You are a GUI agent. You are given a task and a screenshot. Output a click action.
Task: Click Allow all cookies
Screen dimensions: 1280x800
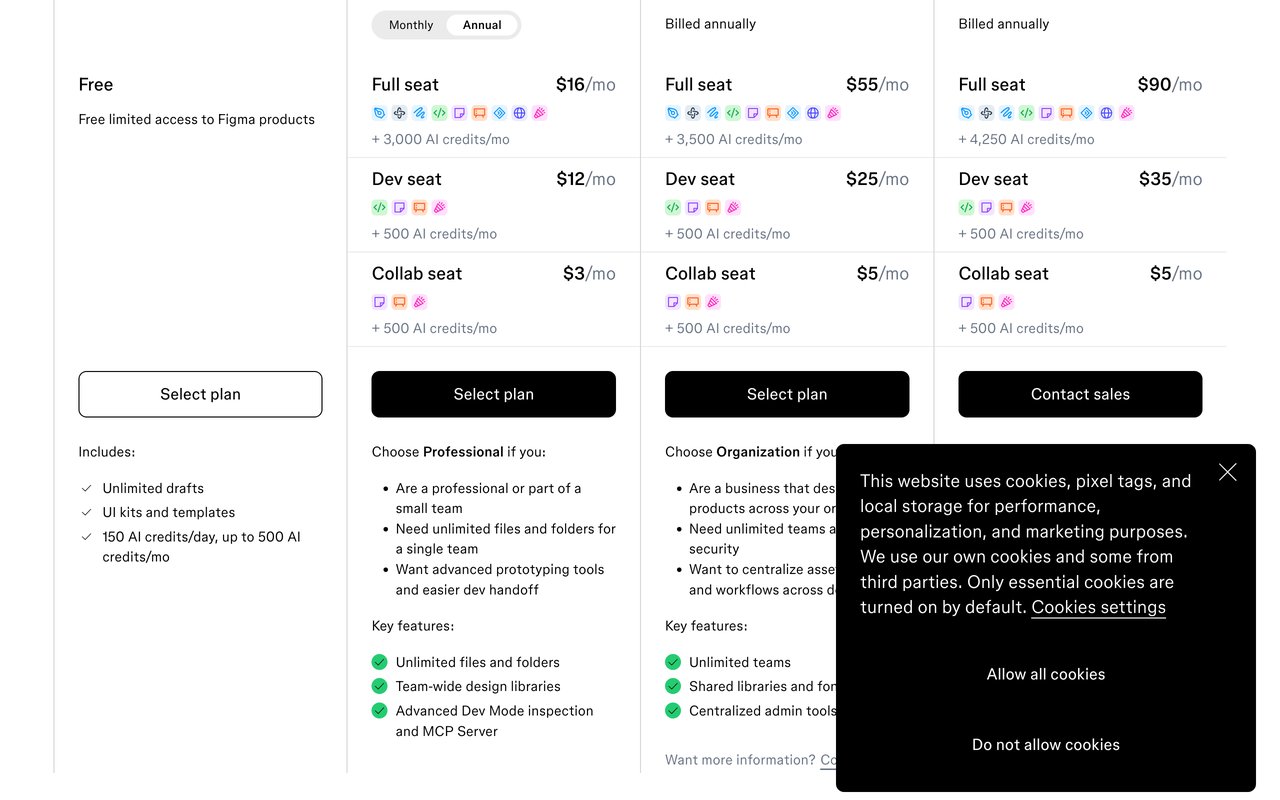(x=1046, y=674)
